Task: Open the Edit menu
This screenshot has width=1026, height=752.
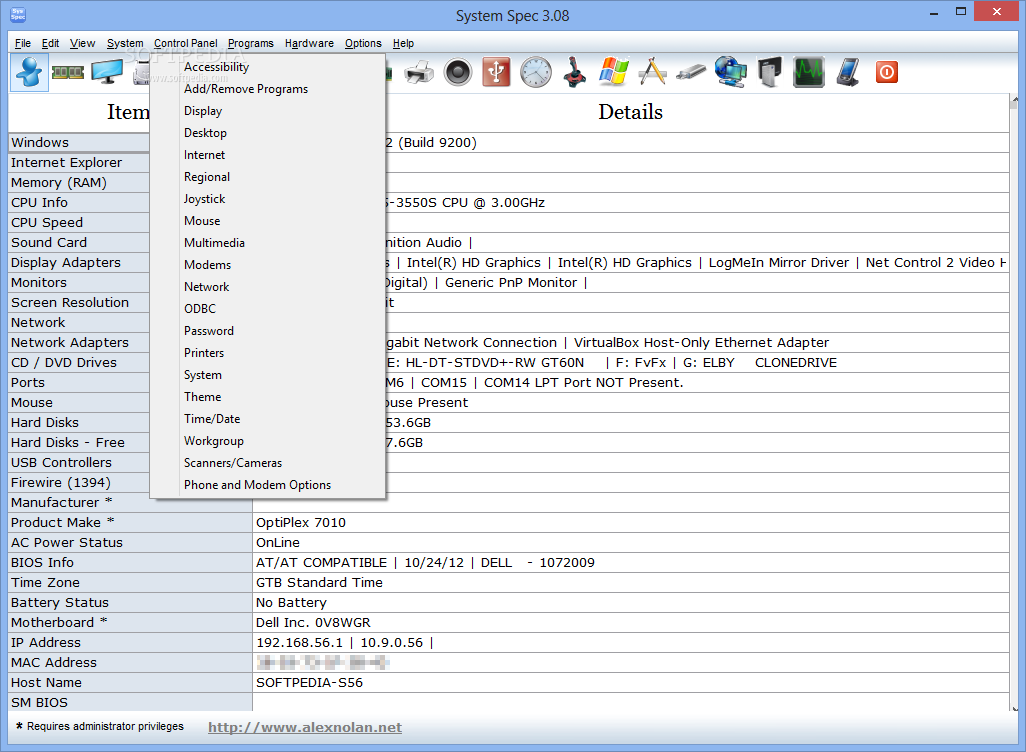Action: click(50, 43)
